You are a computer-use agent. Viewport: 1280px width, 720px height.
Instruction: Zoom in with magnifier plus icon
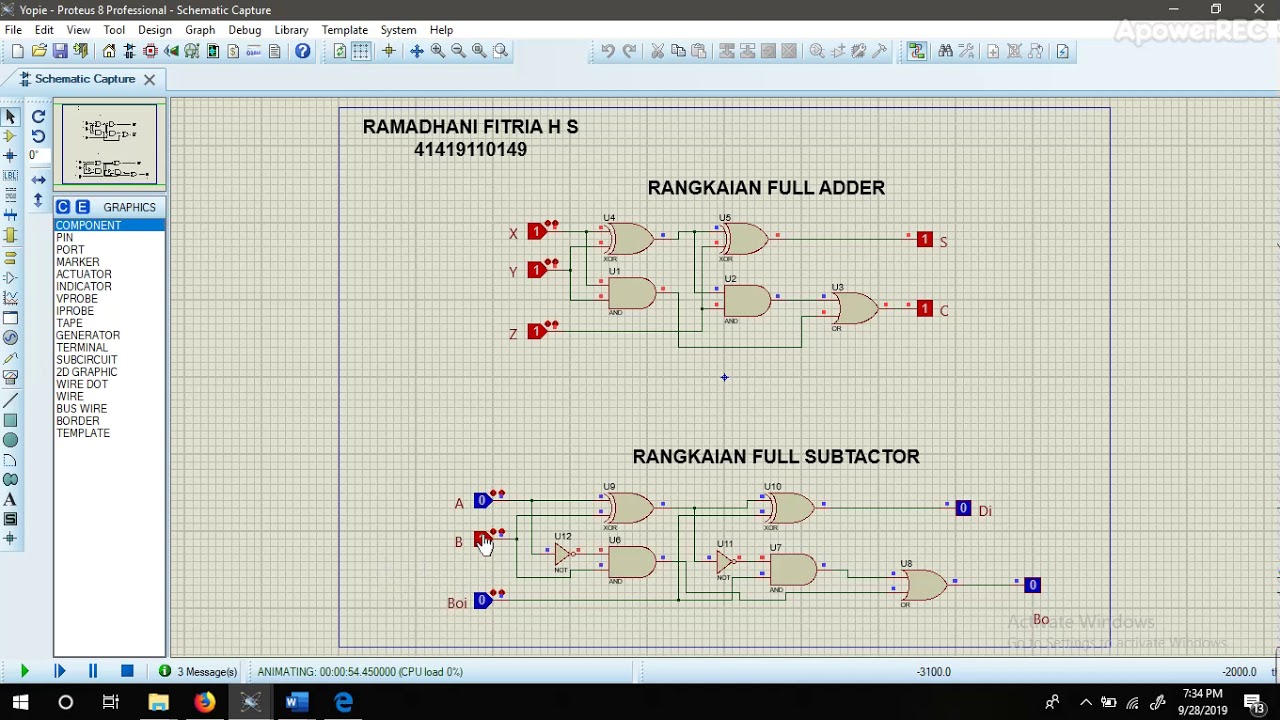coord(438,51)
